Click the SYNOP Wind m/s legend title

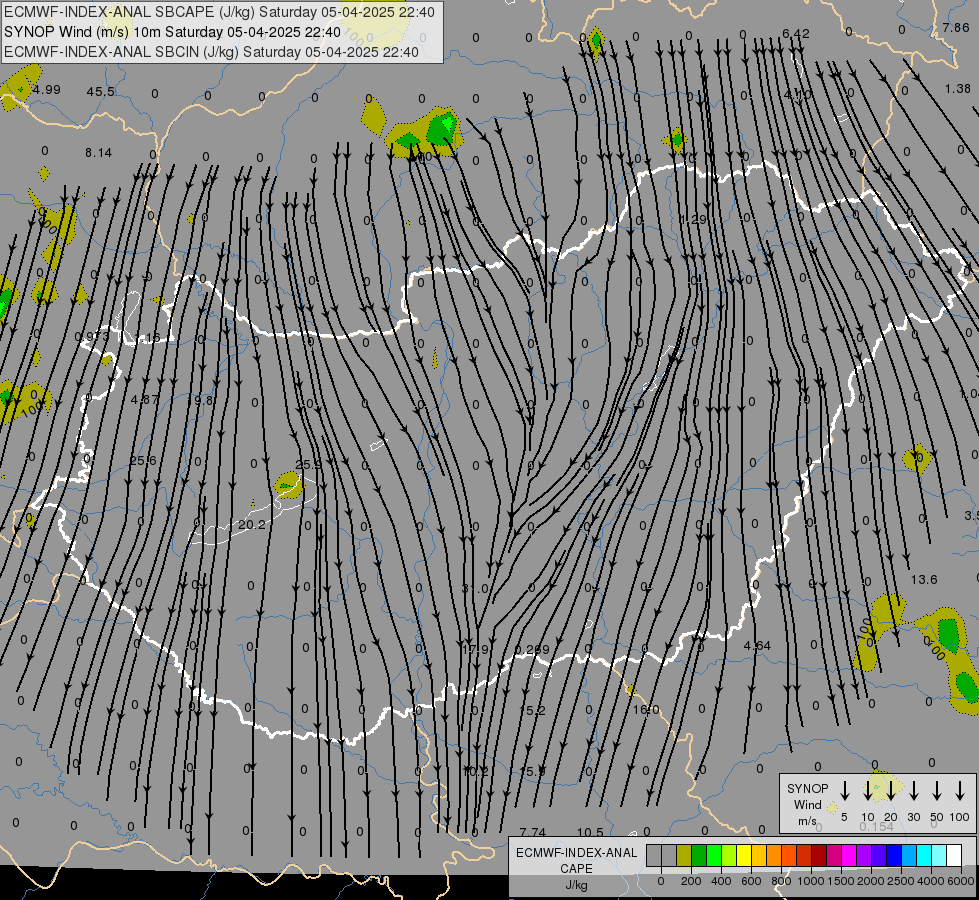[x=807, y=804]
